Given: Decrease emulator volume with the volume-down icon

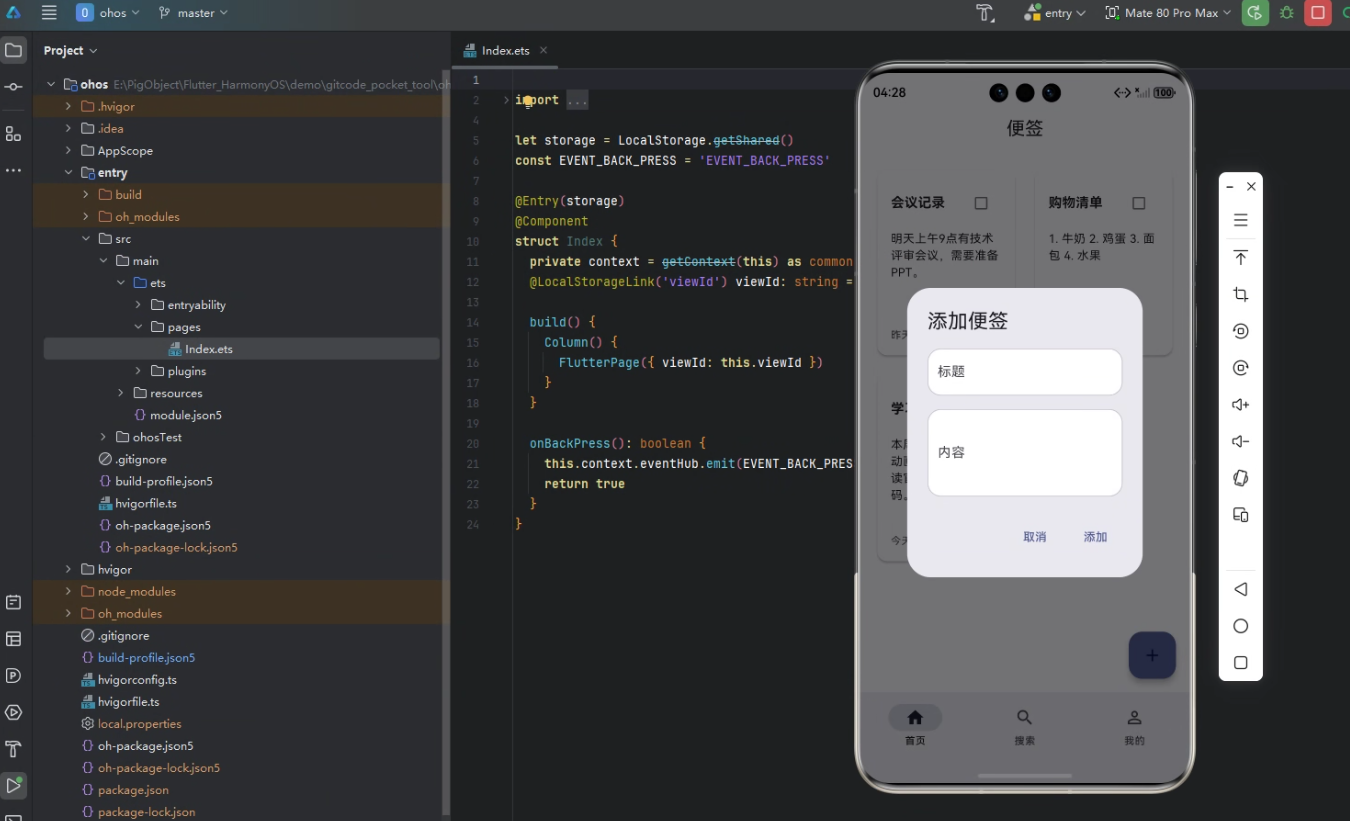Looking at the screenshot, I should 1240,441.
